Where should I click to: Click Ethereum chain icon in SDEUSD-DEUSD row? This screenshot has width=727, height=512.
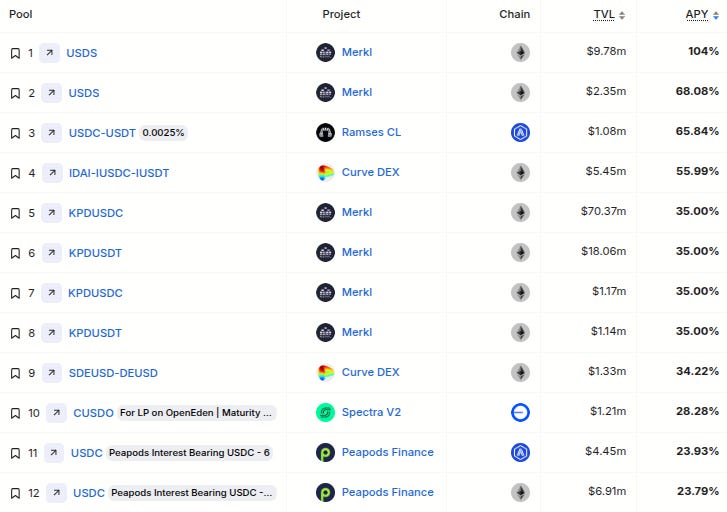point(520,372)
